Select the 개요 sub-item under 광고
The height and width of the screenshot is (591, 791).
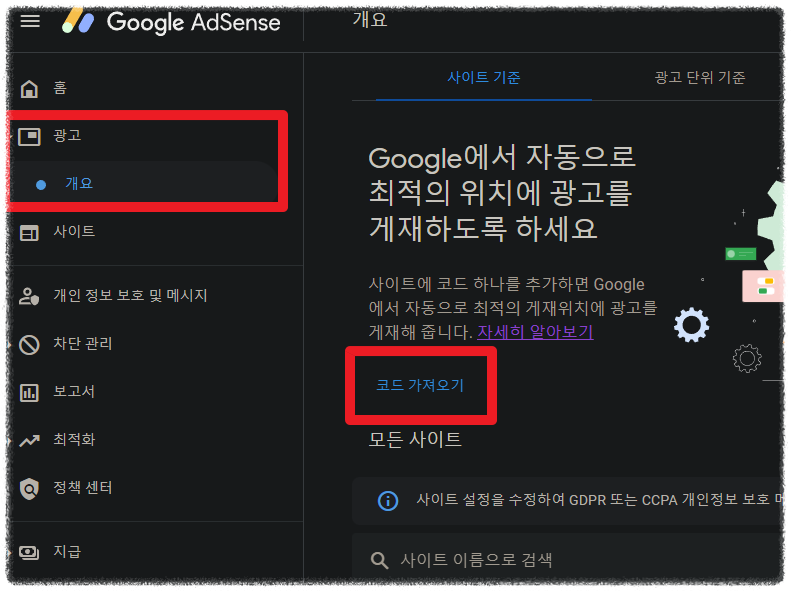79,183
